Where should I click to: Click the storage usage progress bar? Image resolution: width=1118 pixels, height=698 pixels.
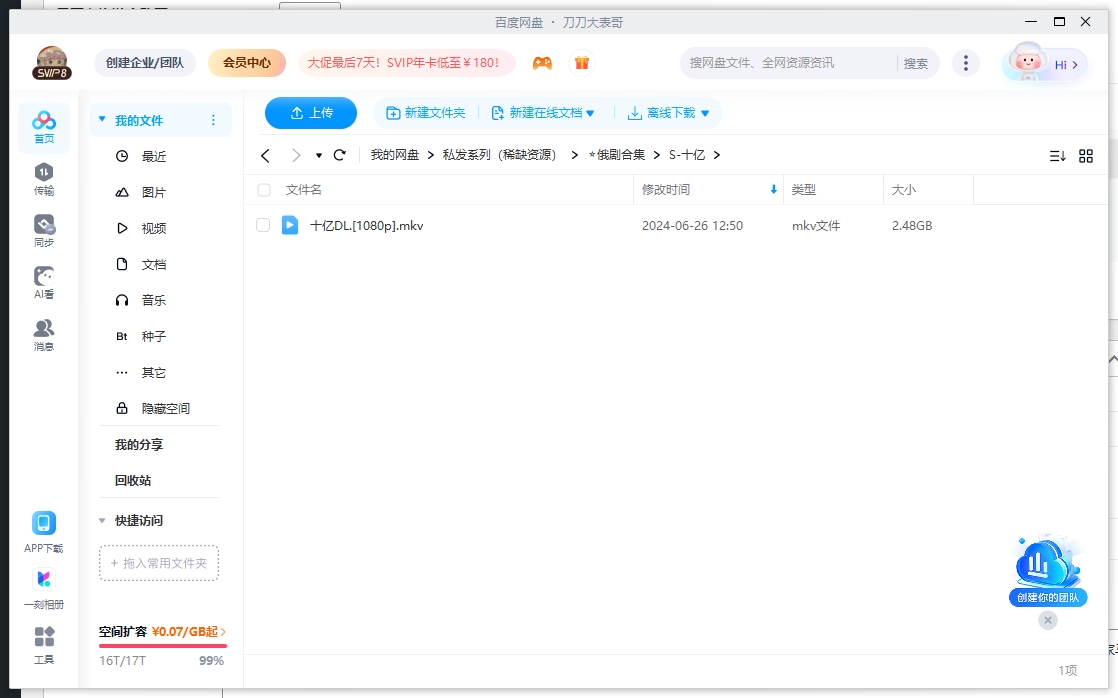point(164,647)
